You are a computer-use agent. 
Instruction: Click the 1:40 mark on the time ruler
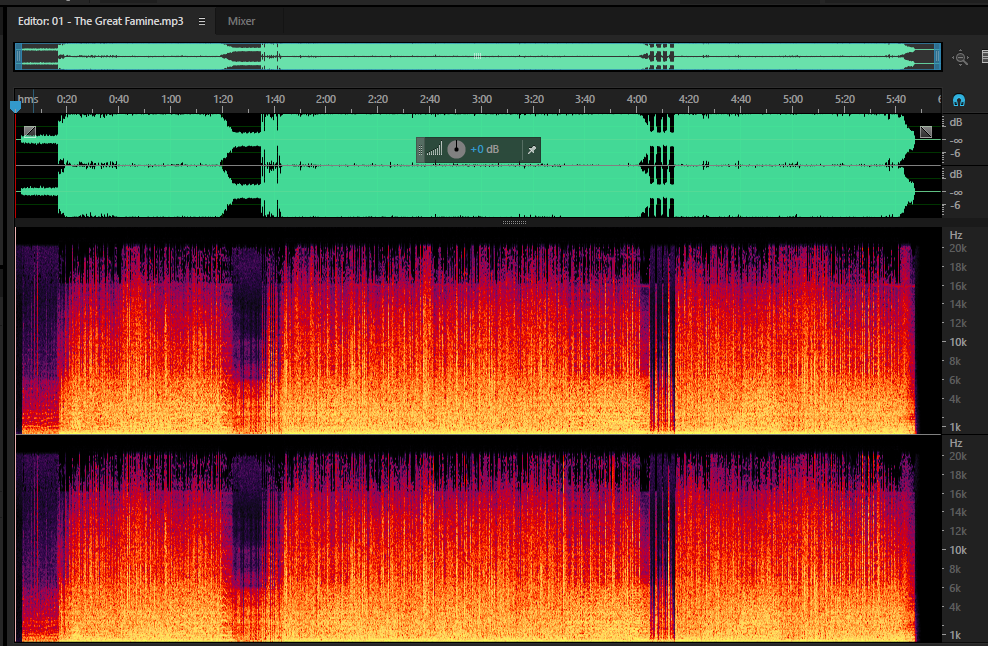tap(275, 99)
